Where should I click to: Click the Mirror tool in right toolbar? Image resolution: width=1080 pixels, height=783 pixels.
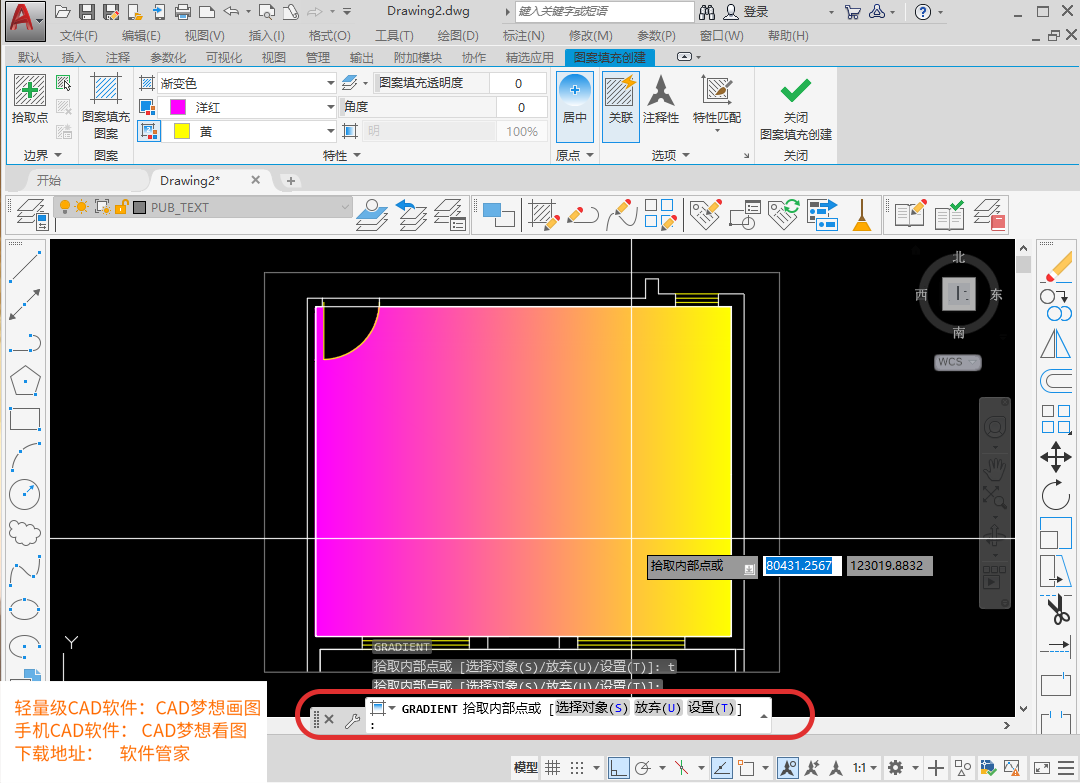point(1055,343)
